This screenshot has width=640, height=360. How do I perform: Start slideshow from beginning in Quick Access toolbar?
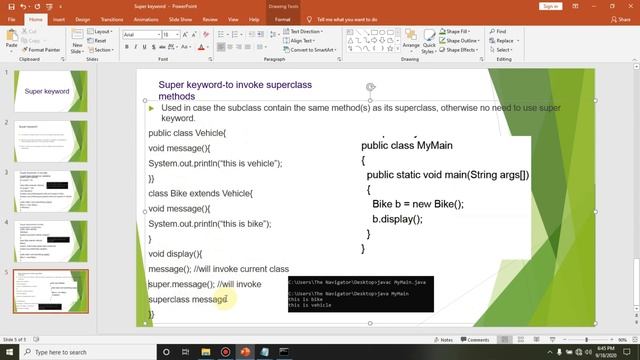tap(49, 7)
